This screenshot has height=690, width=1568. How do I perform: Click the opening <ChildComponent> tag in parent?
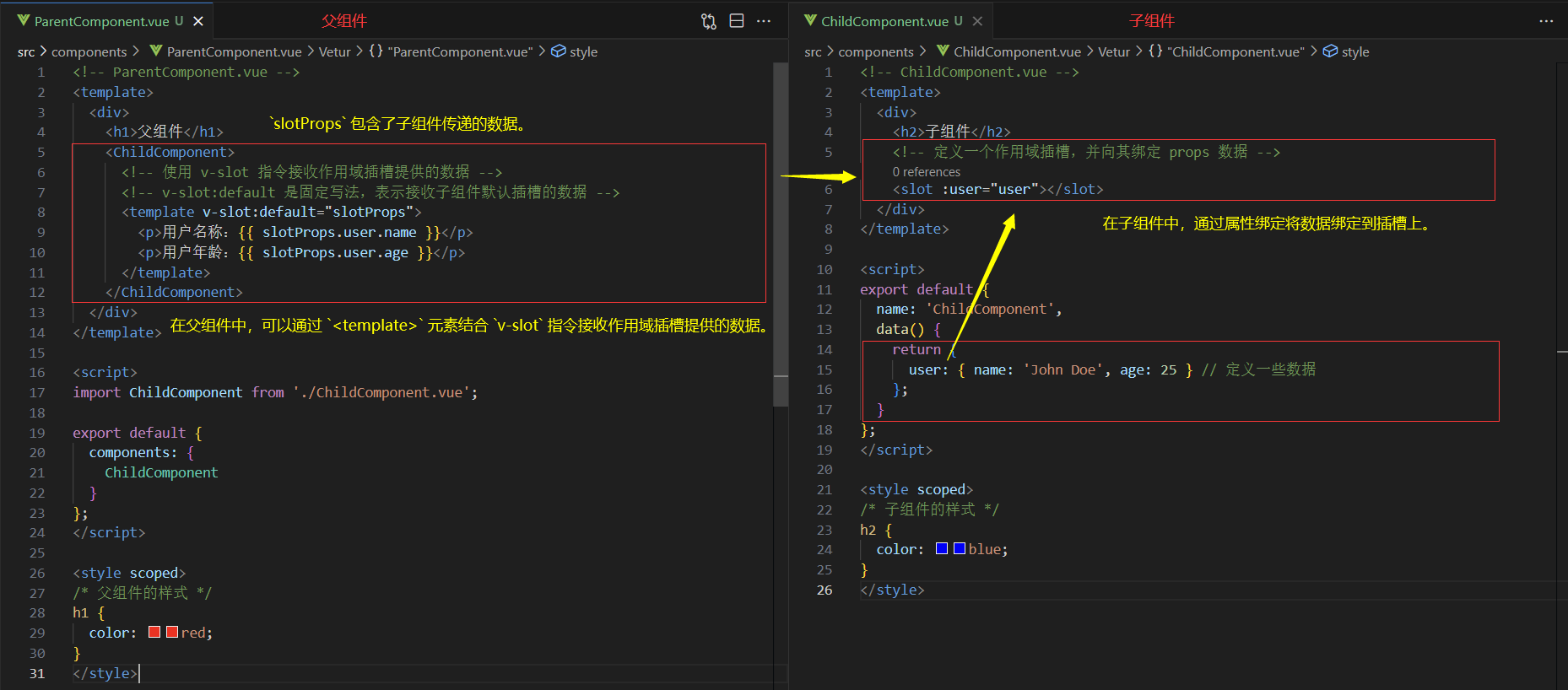[170, 152]
